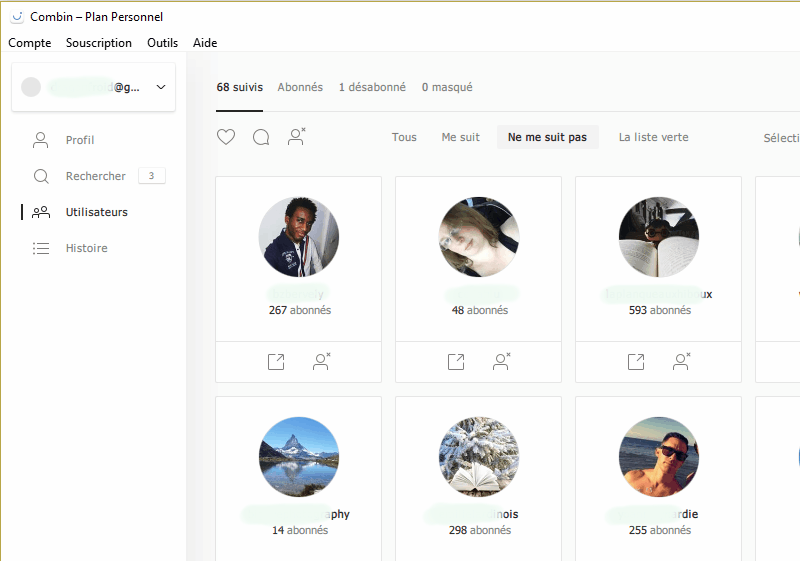The height and width of the screenshot is (561, 800).
Task: Click the username ending in 'rdie'
Action: tap(653, 514)
